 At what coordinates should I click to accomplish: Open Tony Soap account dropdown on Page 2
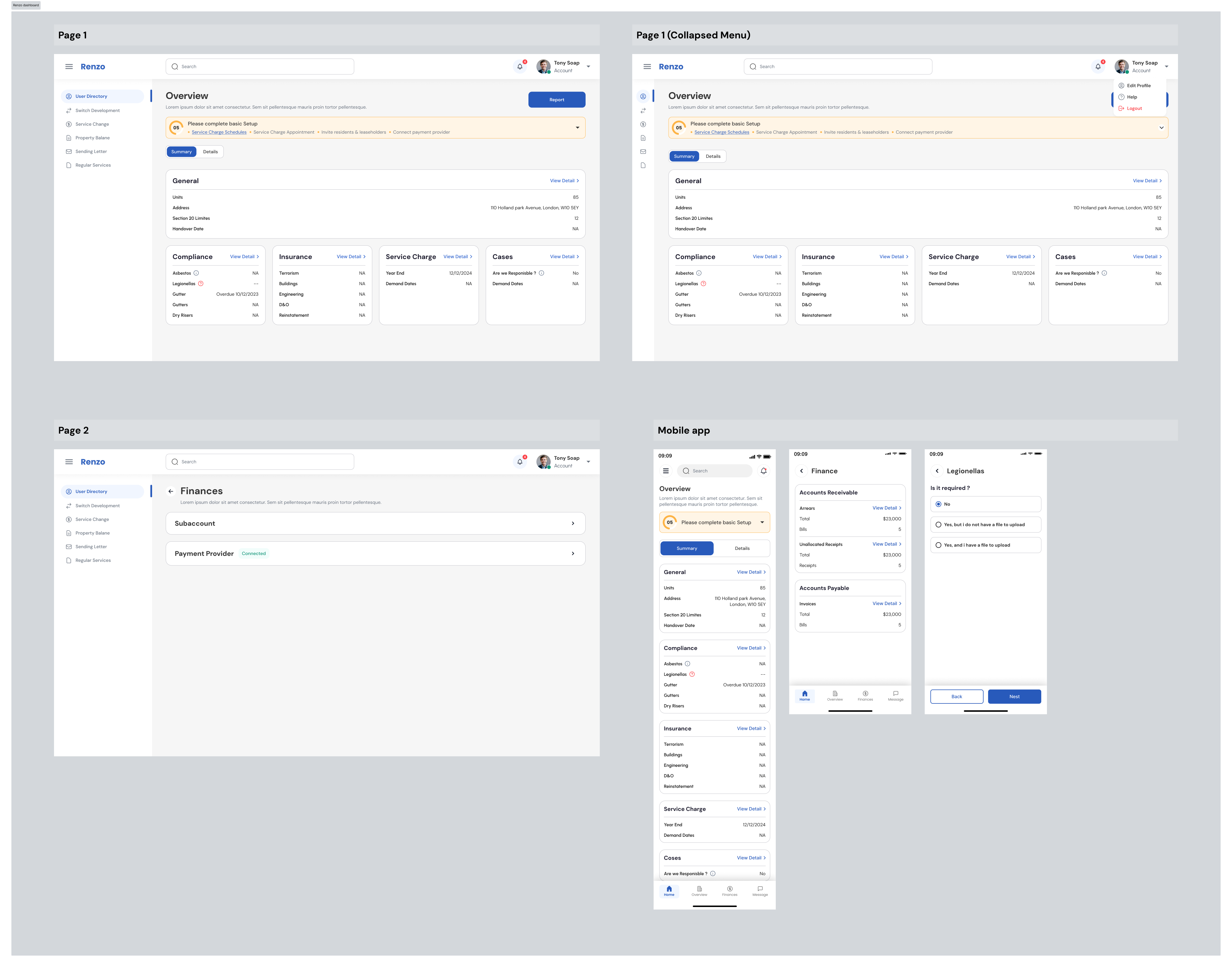tap(588, 462)
